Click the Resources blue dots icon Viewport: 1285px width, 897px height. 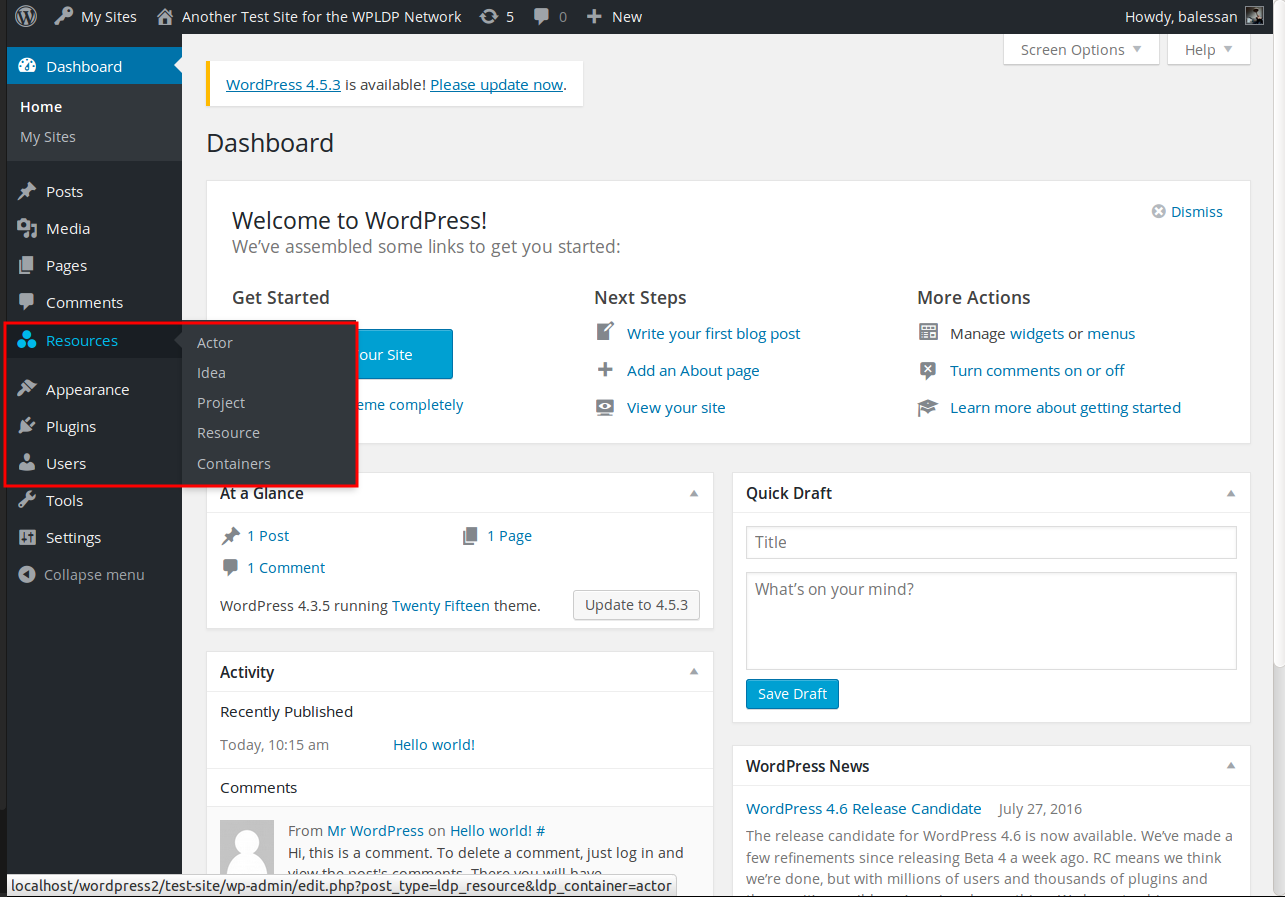27,340
